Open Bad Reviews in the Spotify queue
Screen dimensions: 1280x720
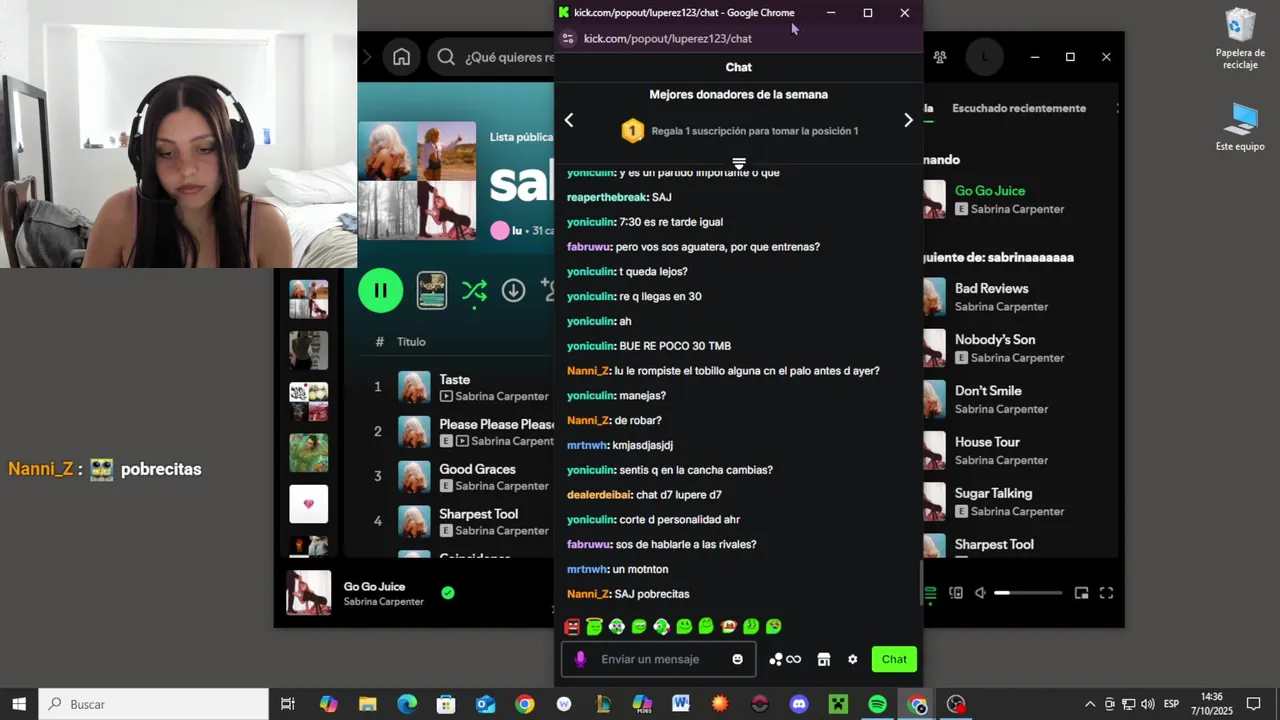(991, 288)
